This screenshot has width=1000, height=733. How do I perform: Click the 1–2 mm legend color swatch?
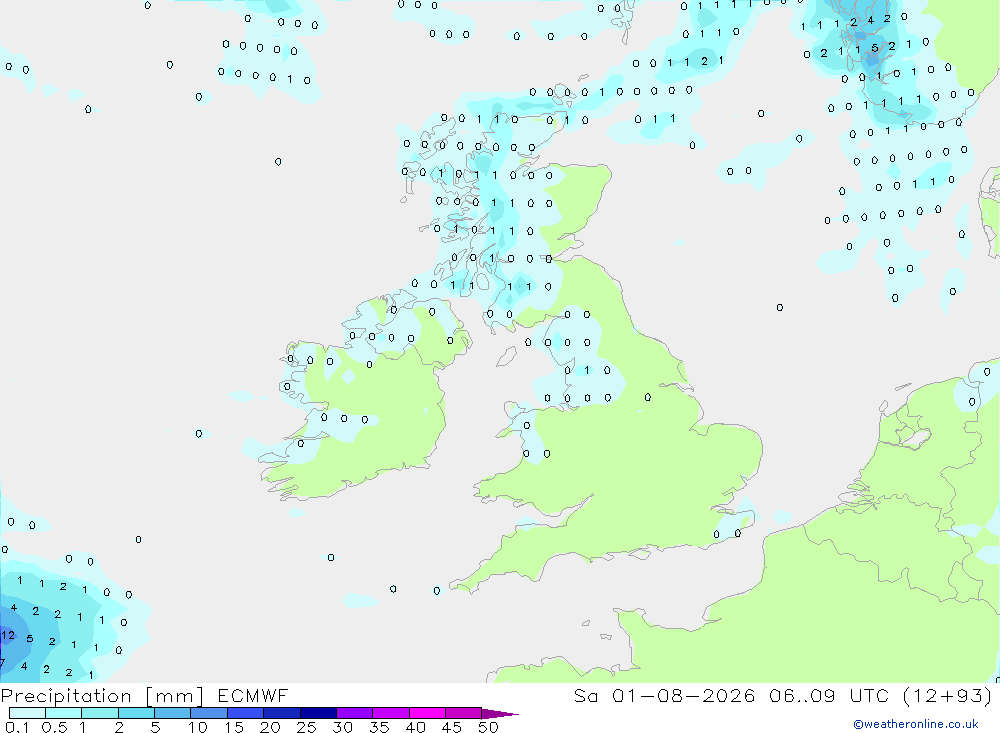click(x=100, y=713)
